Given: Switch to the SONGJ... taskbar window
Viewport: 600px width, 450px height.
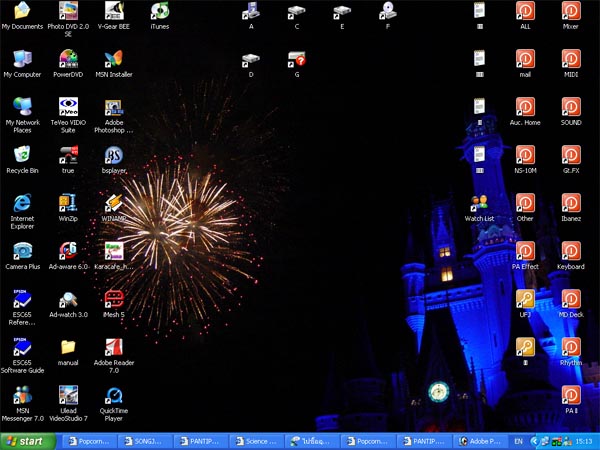Looking at the screenshot, I should click(145, 442).
